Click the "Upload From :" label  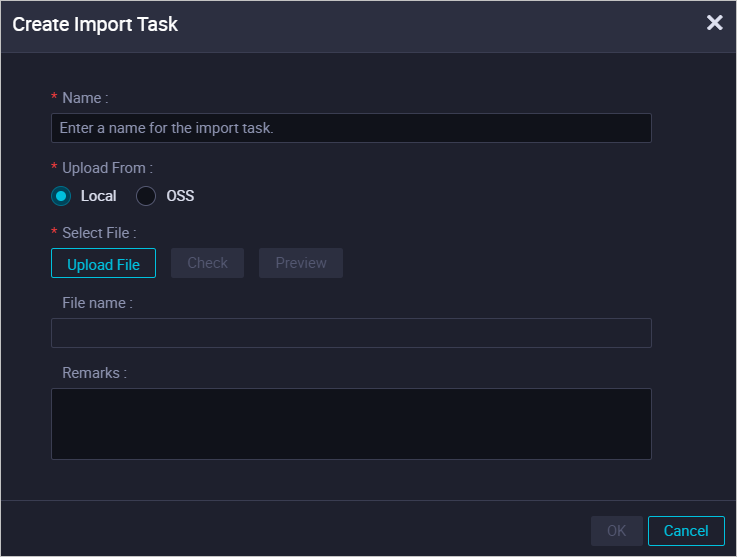click(107, 168)
